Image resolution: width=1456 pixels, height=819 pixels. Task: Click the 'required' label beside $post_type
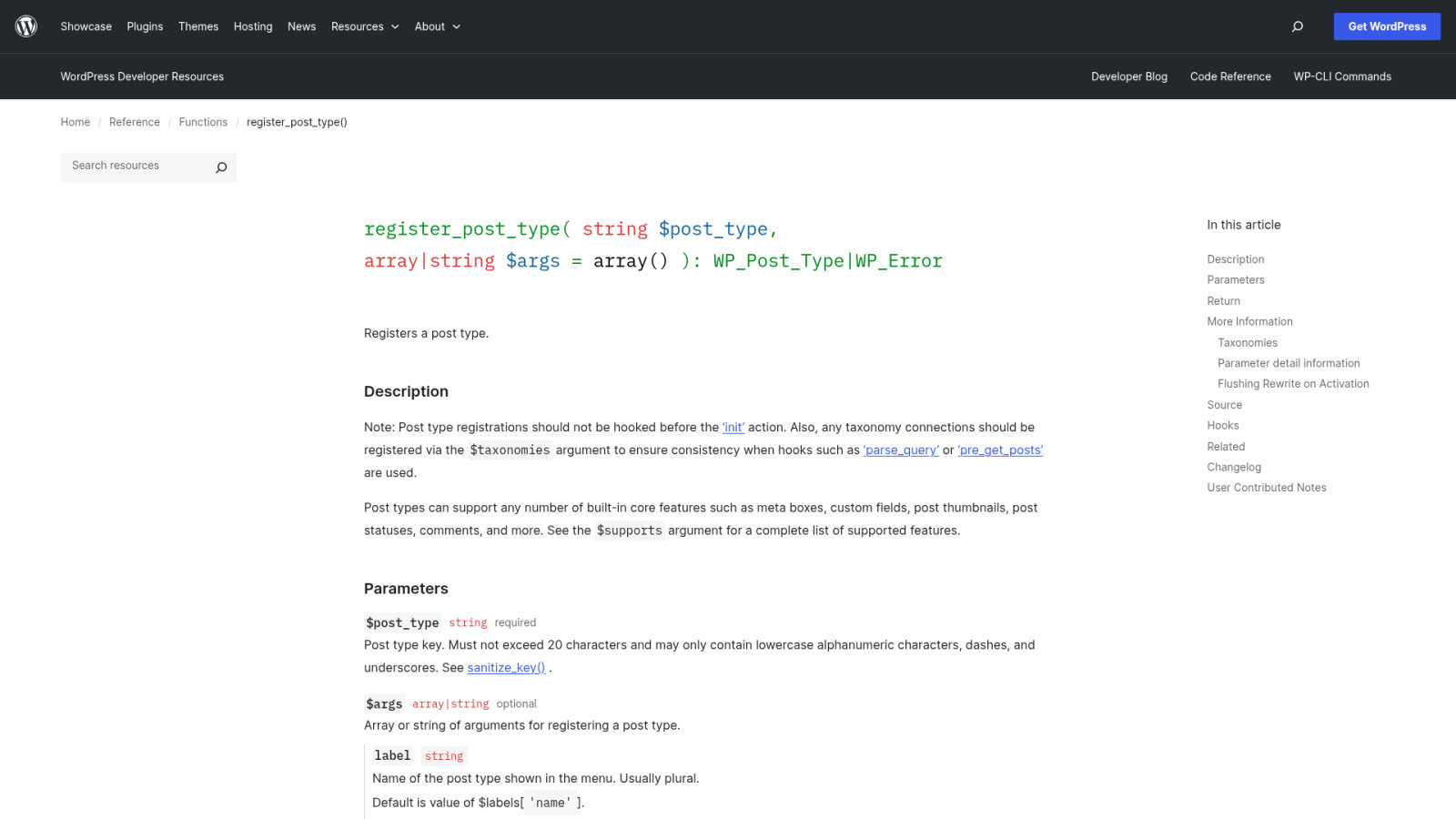click(x=515, y=622)
